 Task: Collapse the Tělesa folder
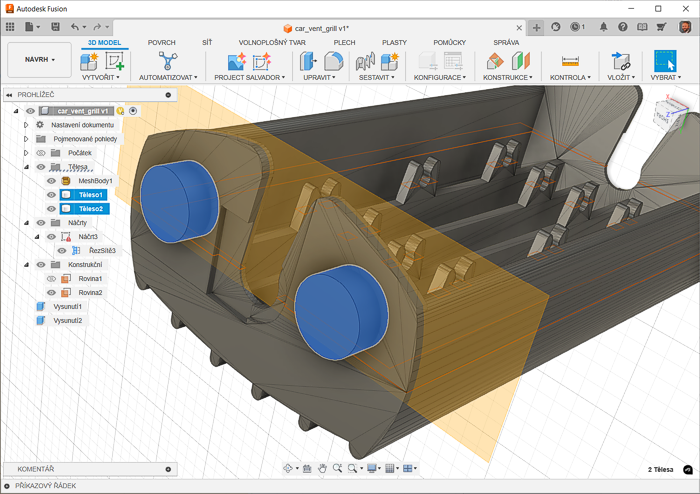pos(26,167)
